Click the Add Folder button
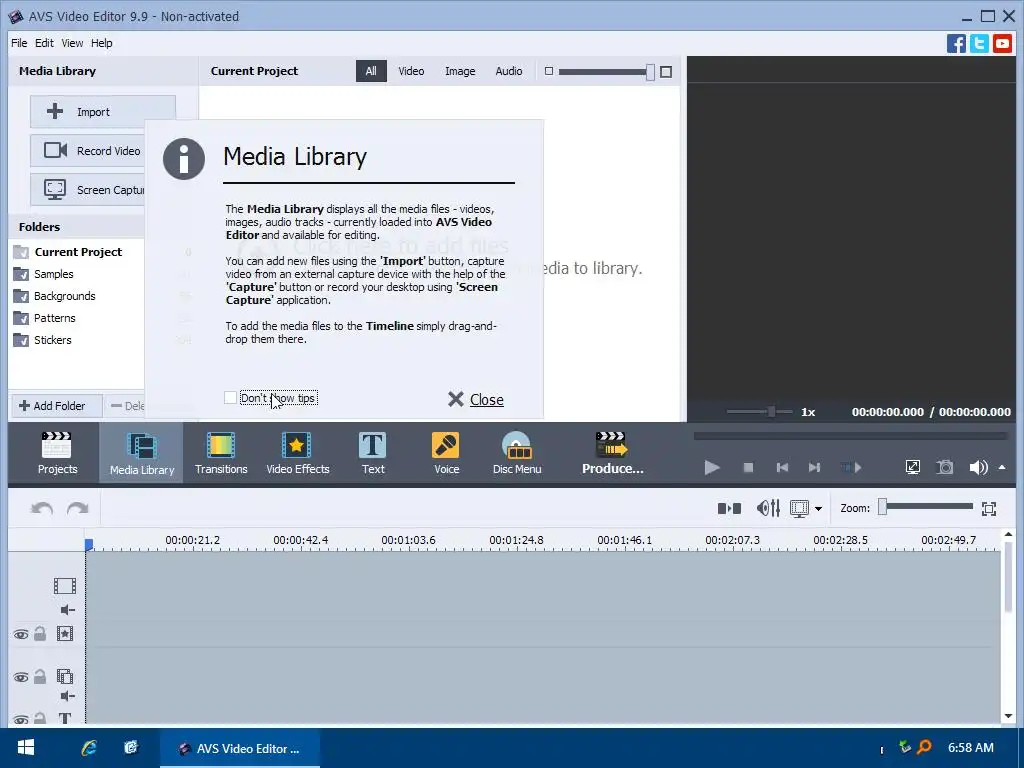This screenshot has height=768, width=1024. pyautogui.click(x=56, y=406)
